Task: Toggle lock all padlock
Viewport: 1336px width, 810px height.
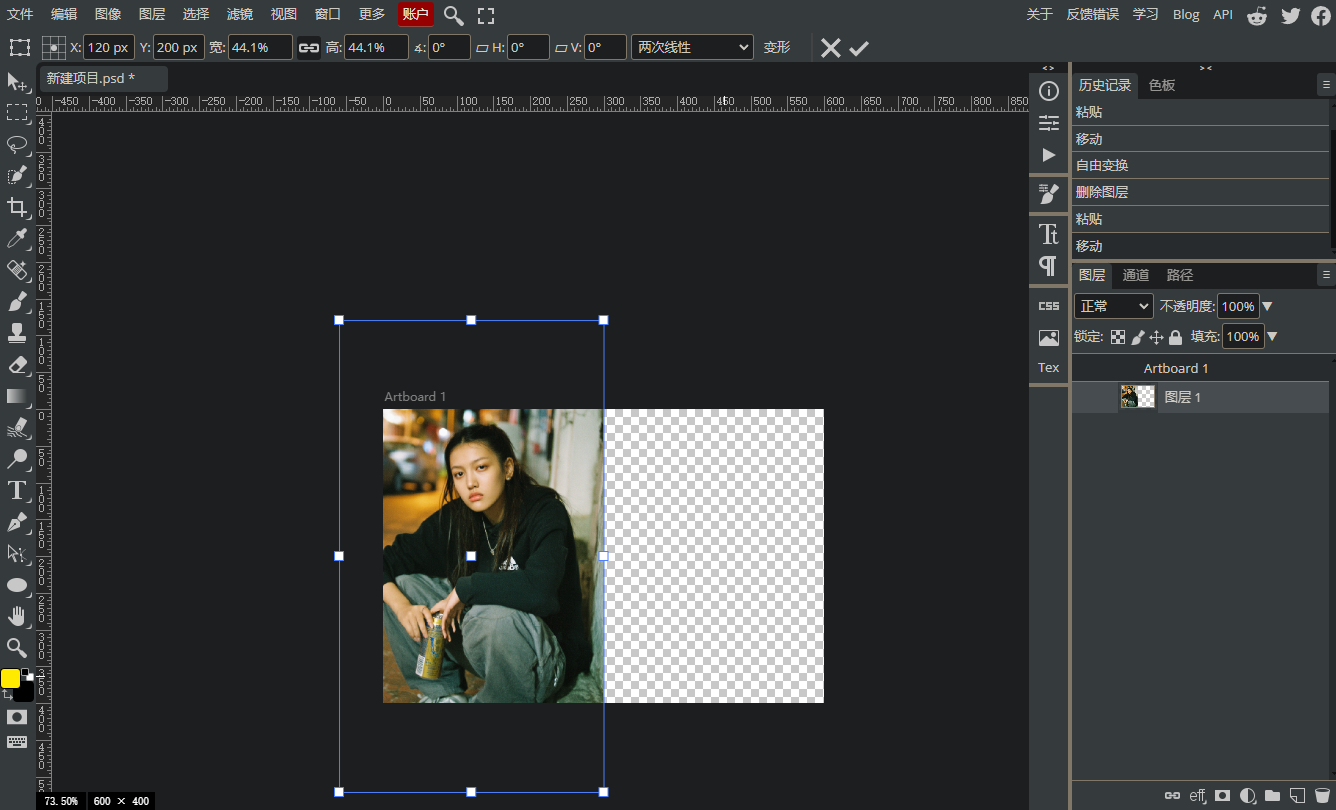Action: click(x=1176, y=337)
